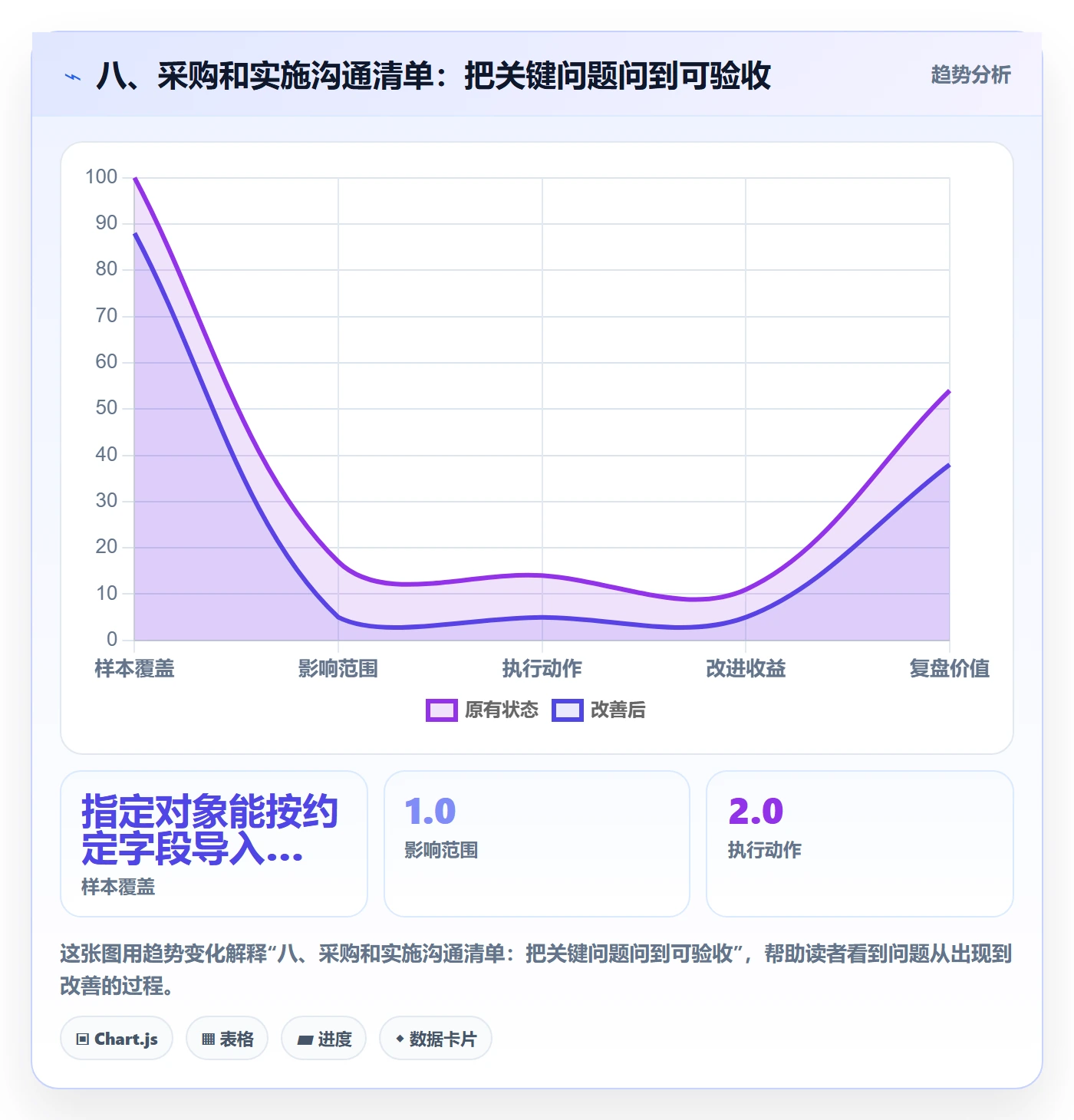Select the 表格 tag chip
This screenshot has width=1074, height=1120.
pos(227,1039)
